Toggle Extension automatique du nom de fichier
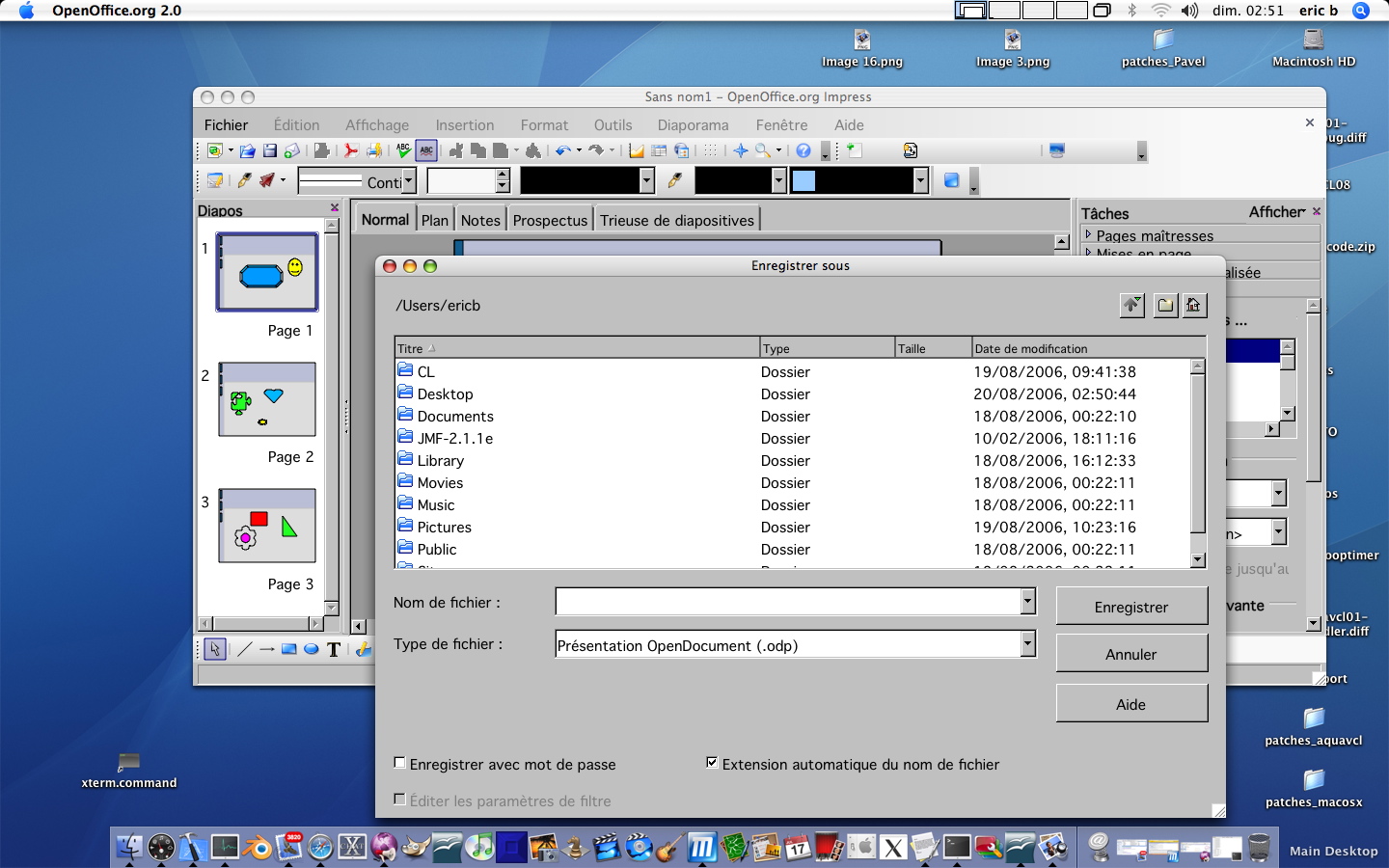The image size is (1389, 868). pos(712,763)
